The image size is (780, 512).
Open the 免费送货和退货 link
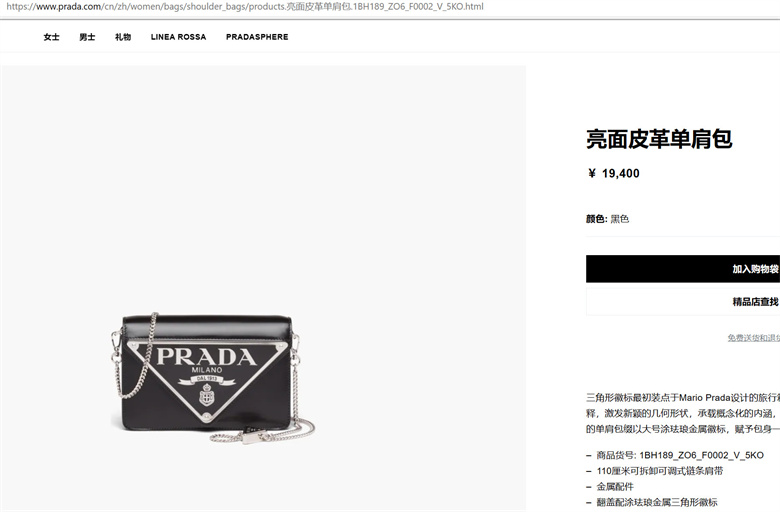click(754, 338)
